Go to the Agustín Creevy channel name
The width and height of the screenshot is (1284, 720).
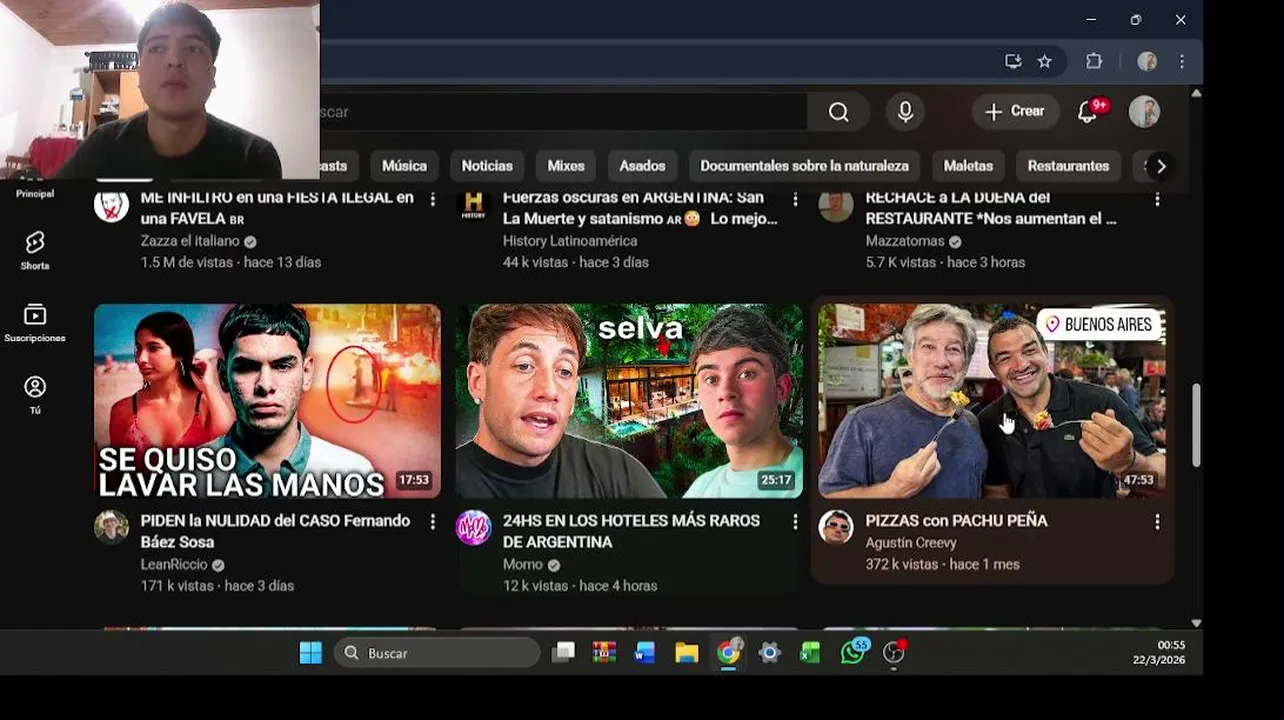coord(911,543)
